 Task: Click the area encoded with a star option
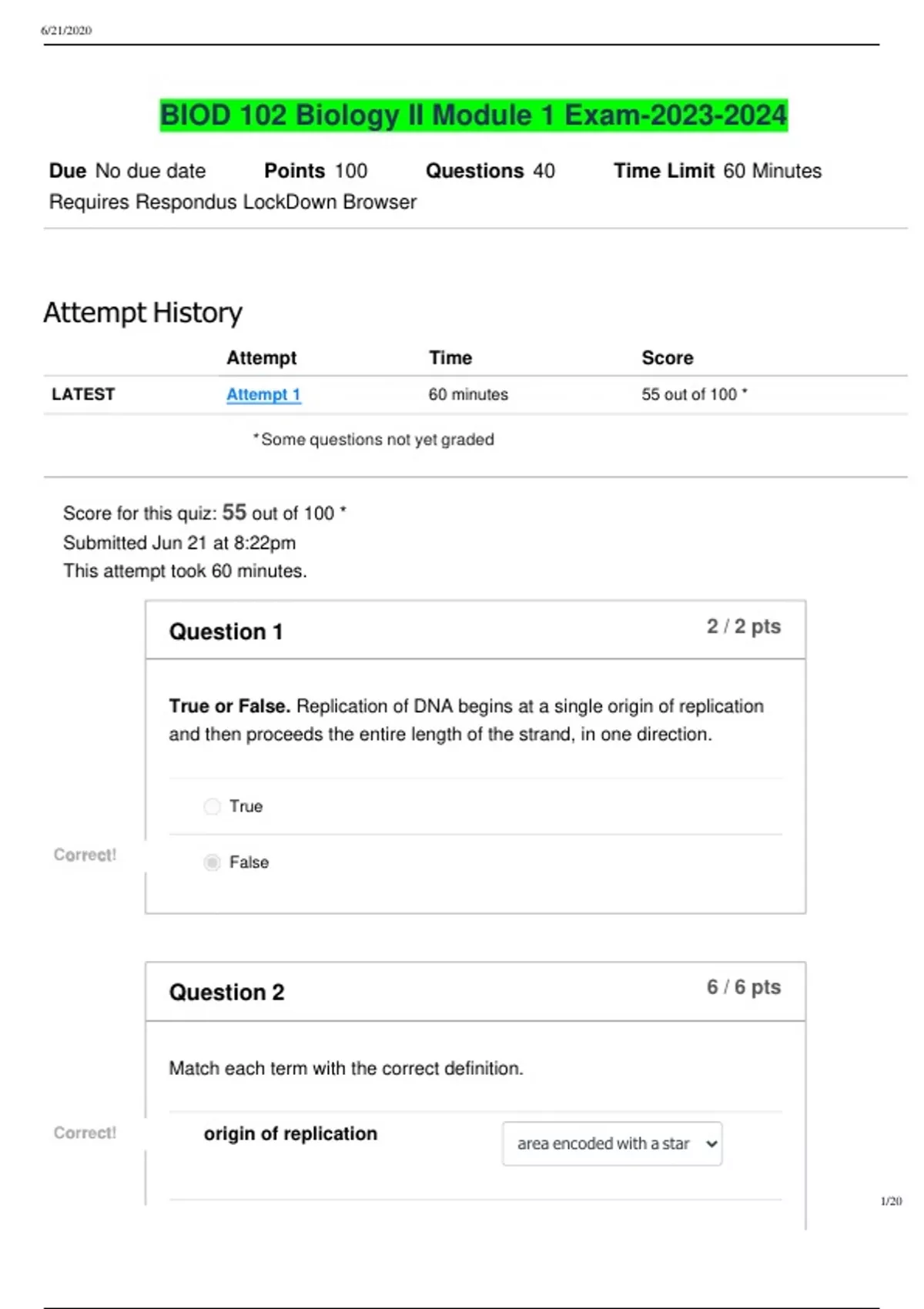point(602,1143)
